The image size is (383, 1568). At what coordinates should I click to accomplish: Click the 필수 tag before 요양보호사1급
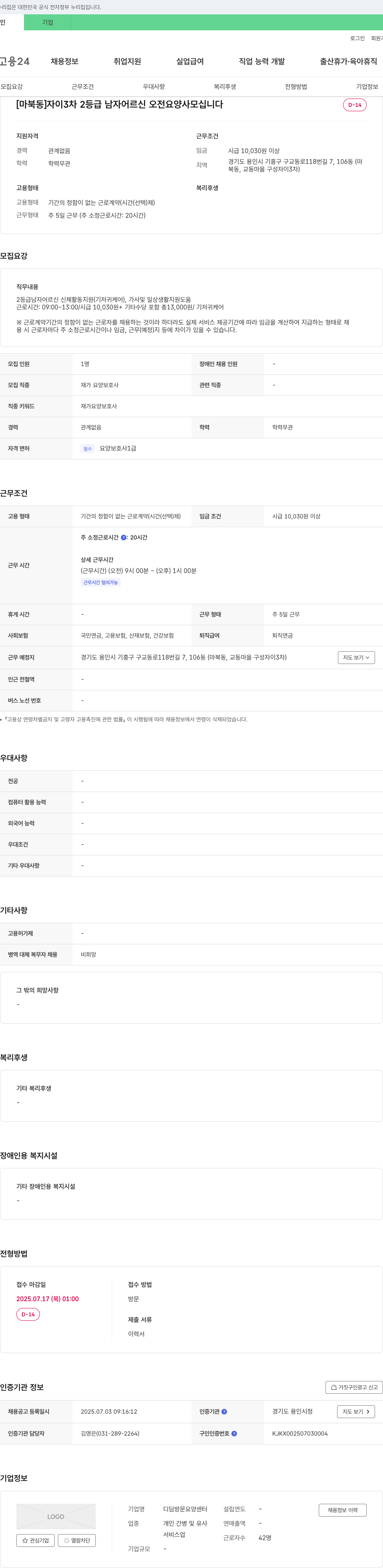(88, 449)
